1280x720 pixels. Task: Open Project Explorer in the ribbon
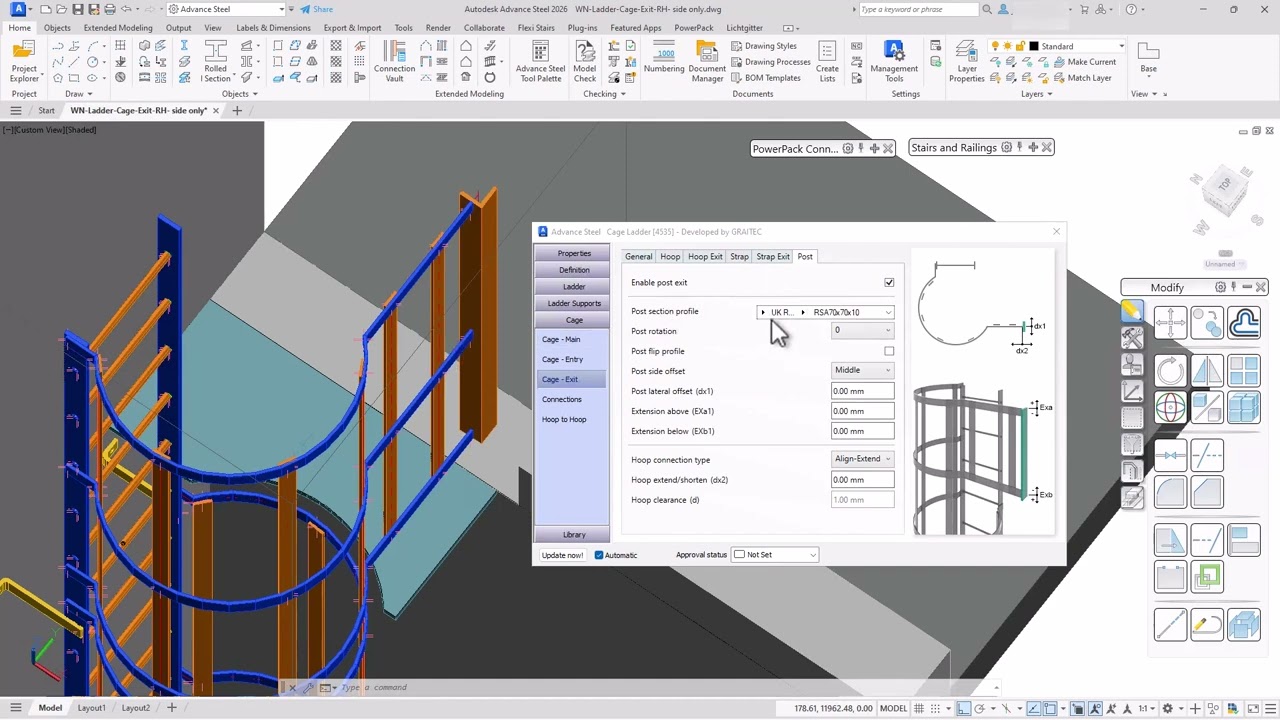pyautogui.click(x=24, y=62)
